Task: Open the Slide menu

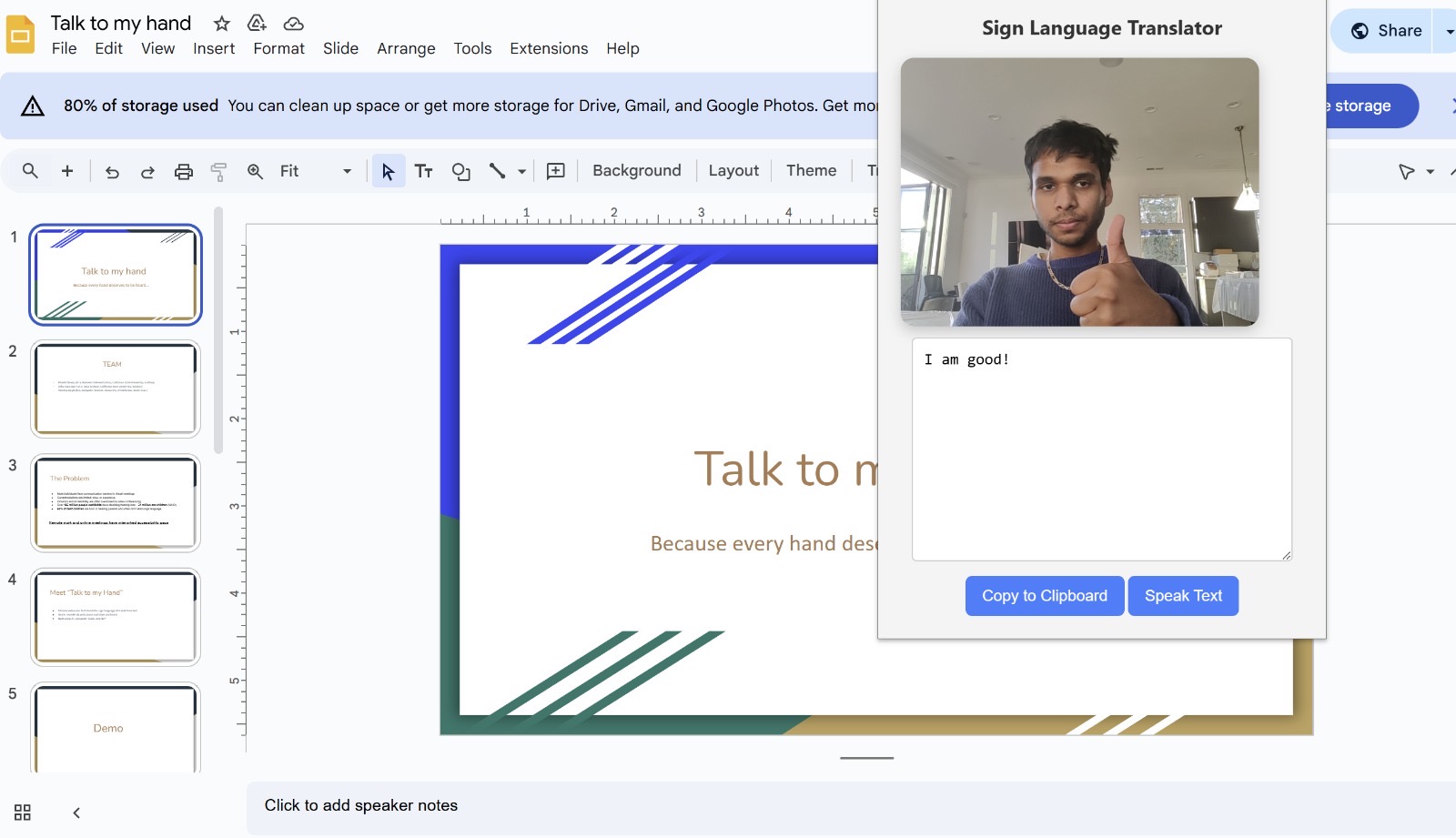Action: (340, 48)
